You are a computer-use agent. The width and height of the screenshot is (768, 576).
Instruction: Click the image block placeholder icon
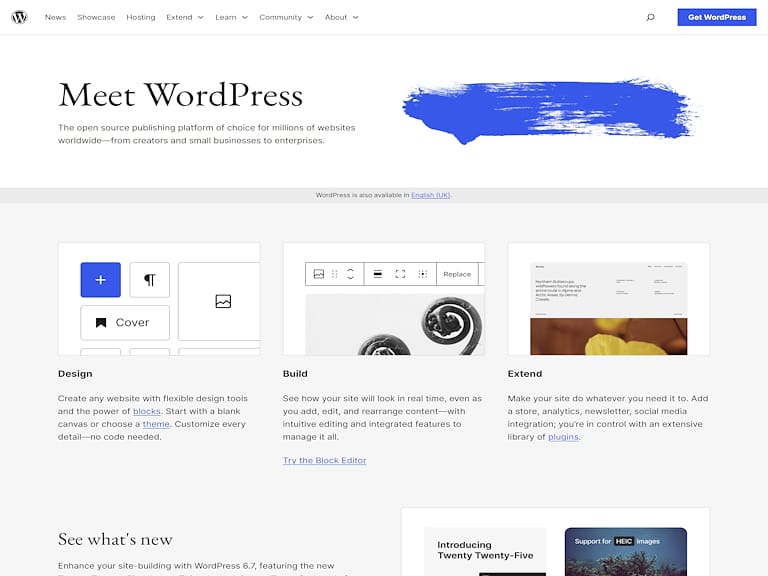(223, 301)
